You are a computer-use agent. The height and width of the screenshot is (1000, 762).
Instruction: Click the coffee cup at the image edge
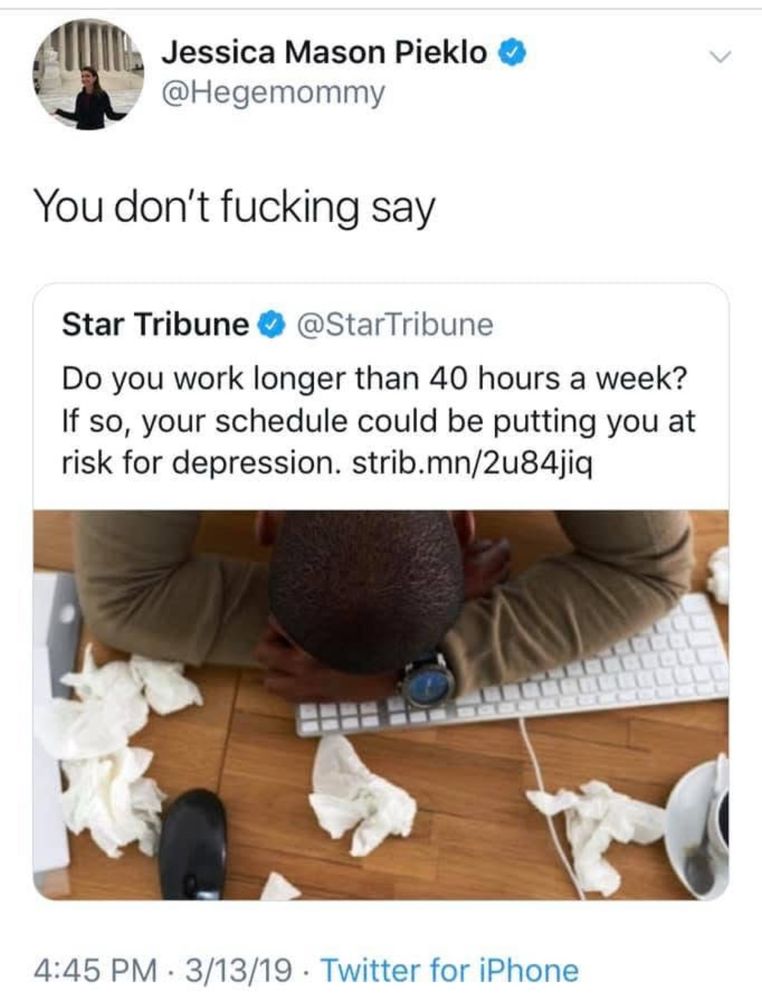[699, 828]
